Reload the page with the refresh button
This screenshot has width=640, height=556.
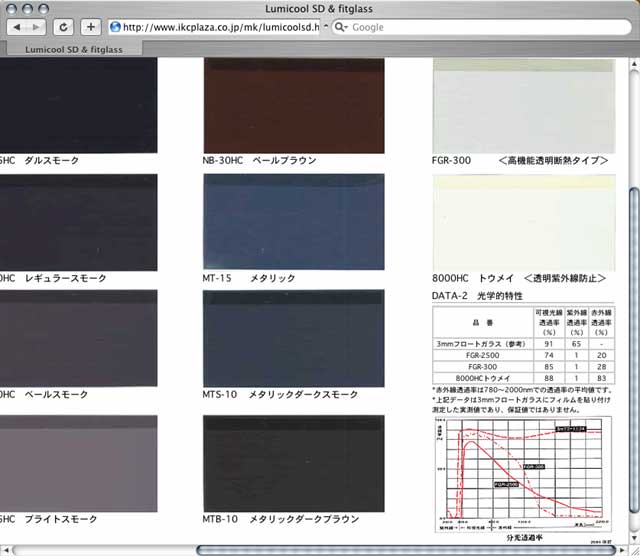click(63, 27)
